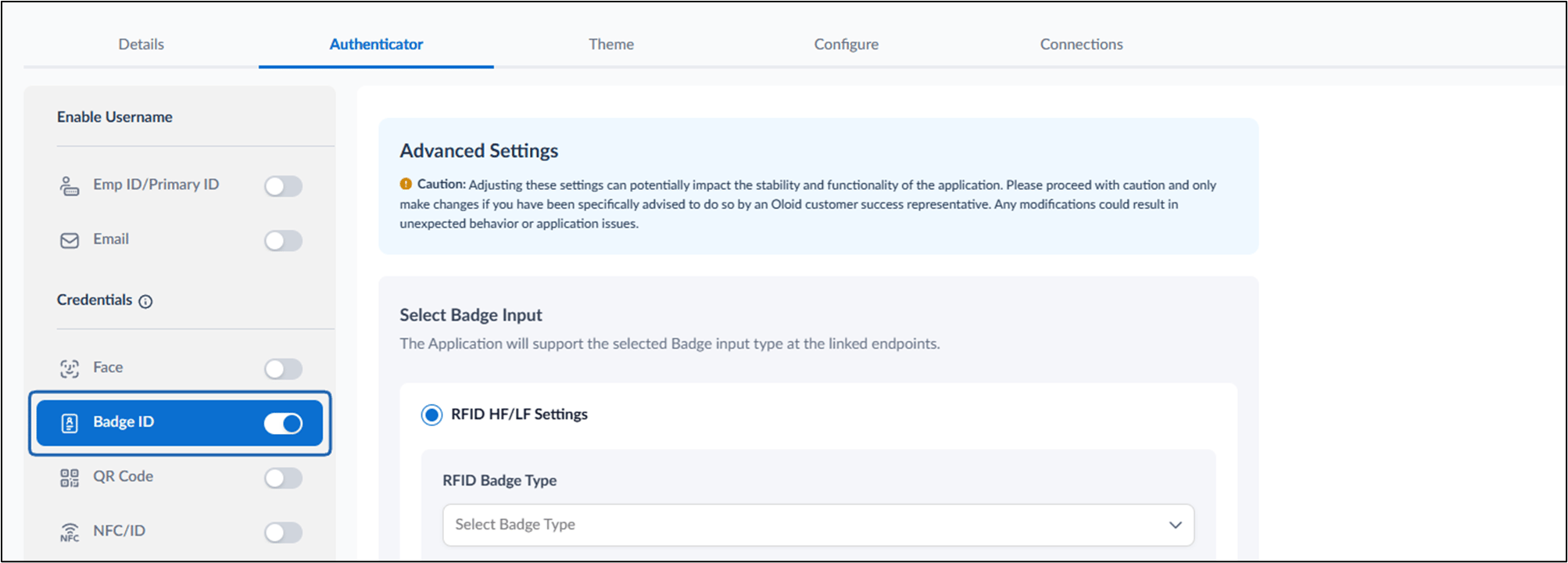Click the Email label
Screen dimensions: 1568x563
(111, 239)
